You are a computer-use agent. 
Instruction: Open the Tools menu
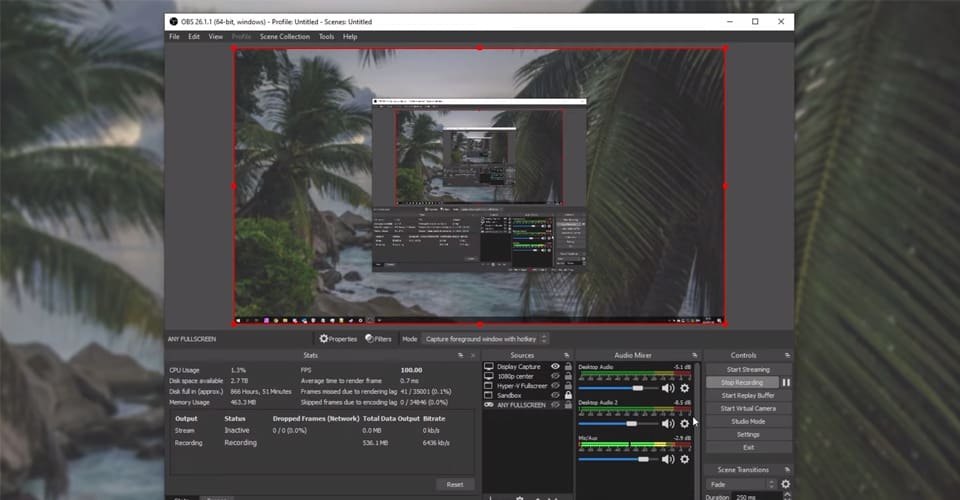pos(326,37)
